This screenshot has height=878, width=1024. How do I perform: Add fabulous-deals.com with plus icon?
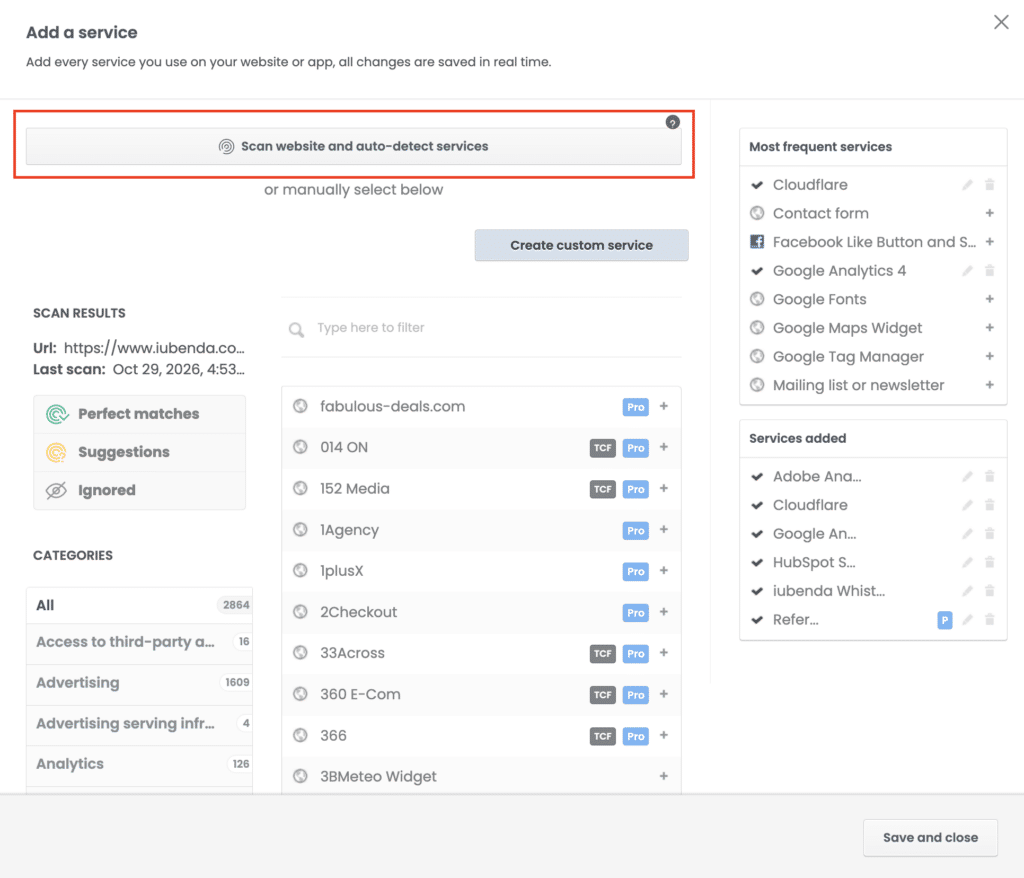(664, 406)
